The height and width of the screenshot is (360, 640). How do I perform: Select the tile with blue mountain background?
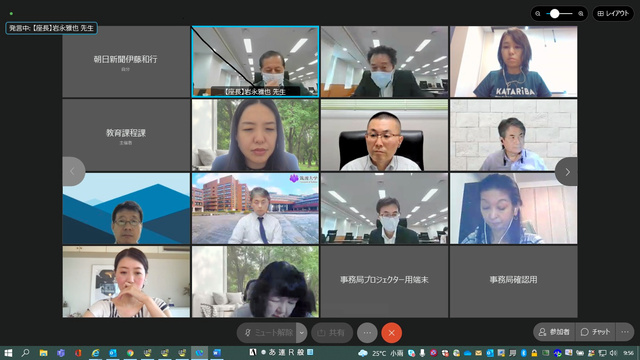(x=126, y=208)
